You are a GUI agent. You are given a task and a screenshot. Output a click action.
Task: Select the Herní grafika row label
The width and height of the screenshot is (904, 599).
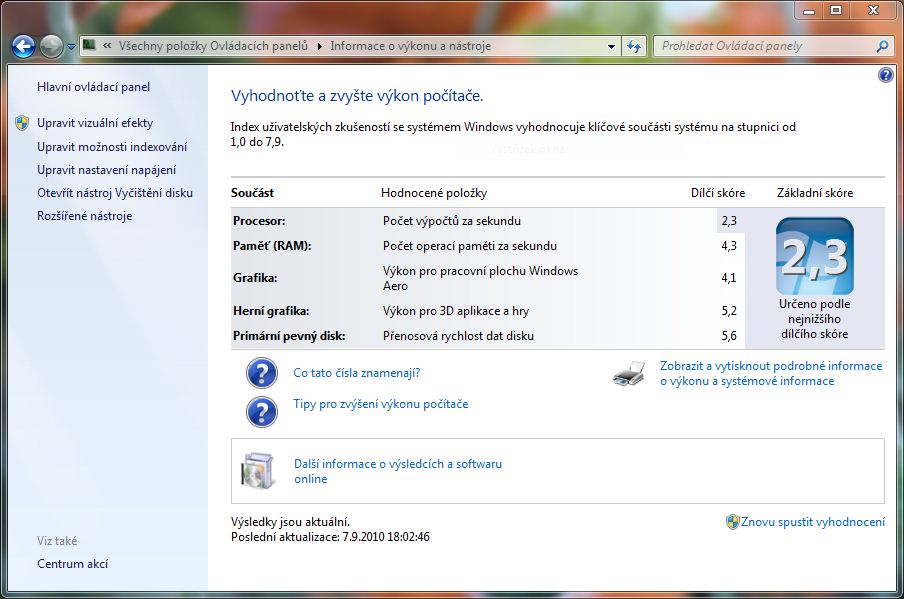point(271,311)
